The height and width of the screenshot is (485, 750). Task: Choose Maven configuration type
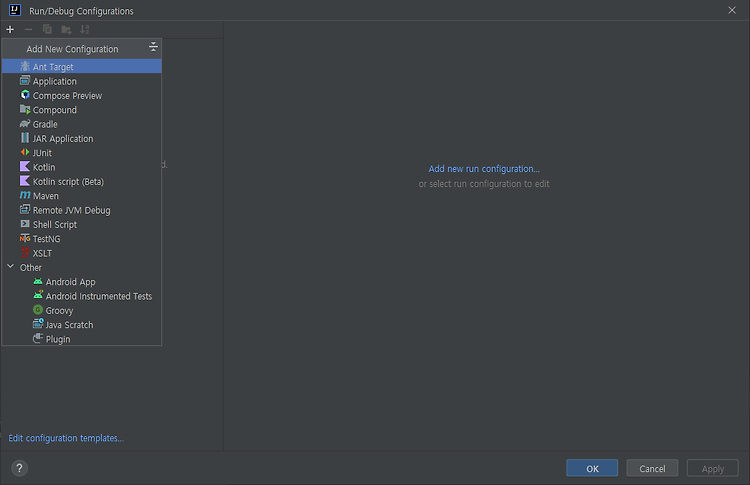pyautogui.click(x=82, y=196)
